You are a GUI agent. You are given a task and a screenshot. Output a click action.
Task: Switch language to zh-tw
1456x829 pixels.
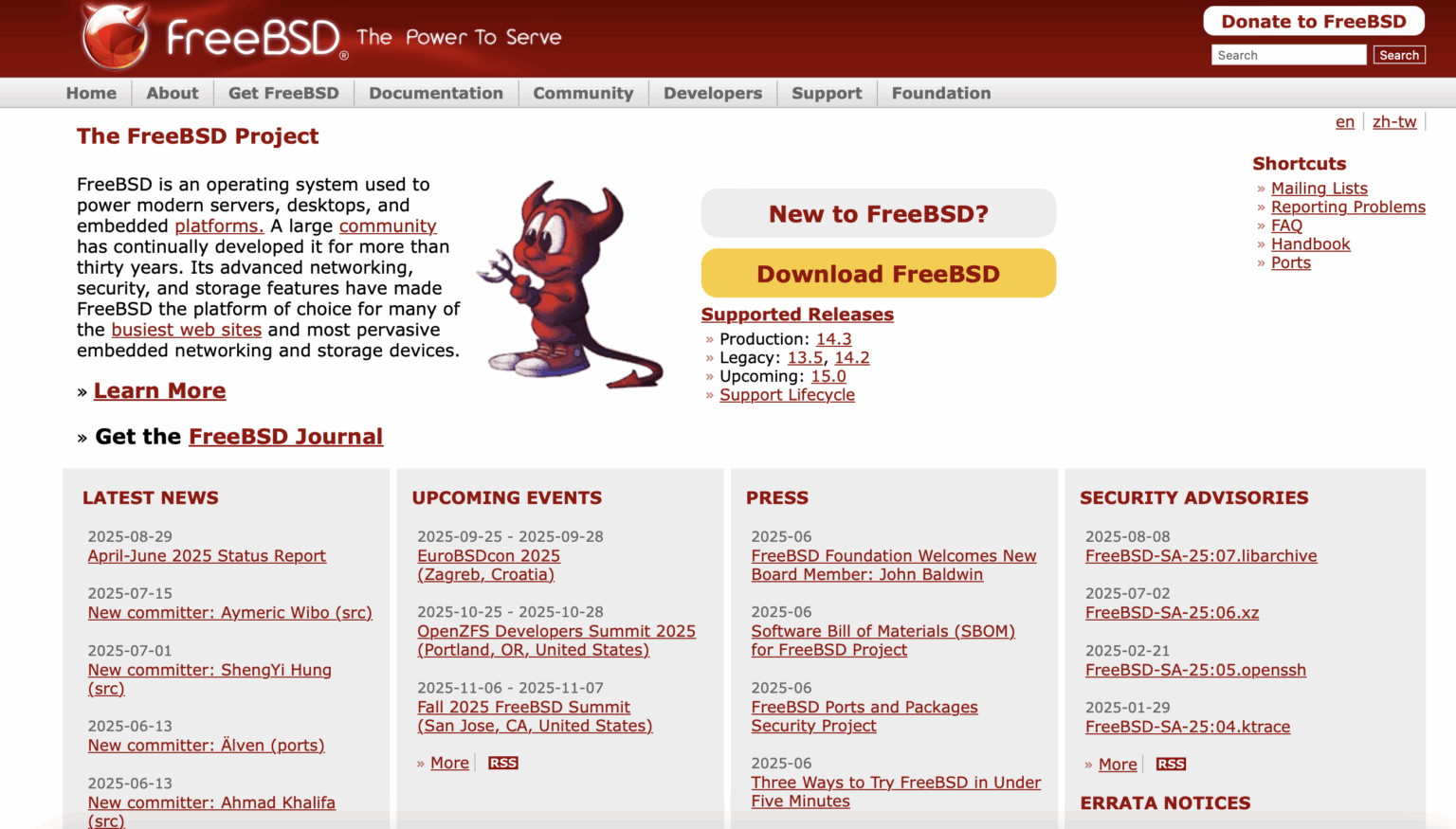[1394, 121]
